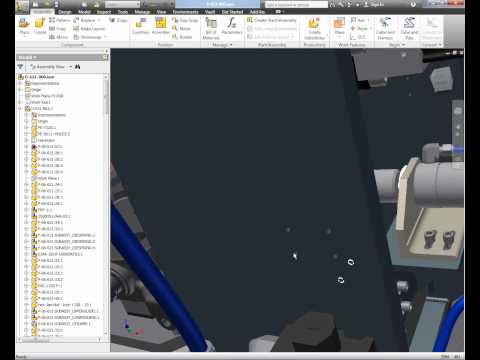Viewport: 480px width, 360px height.
Task: Click the Help icon in title bar
Action: pos(413,4)
